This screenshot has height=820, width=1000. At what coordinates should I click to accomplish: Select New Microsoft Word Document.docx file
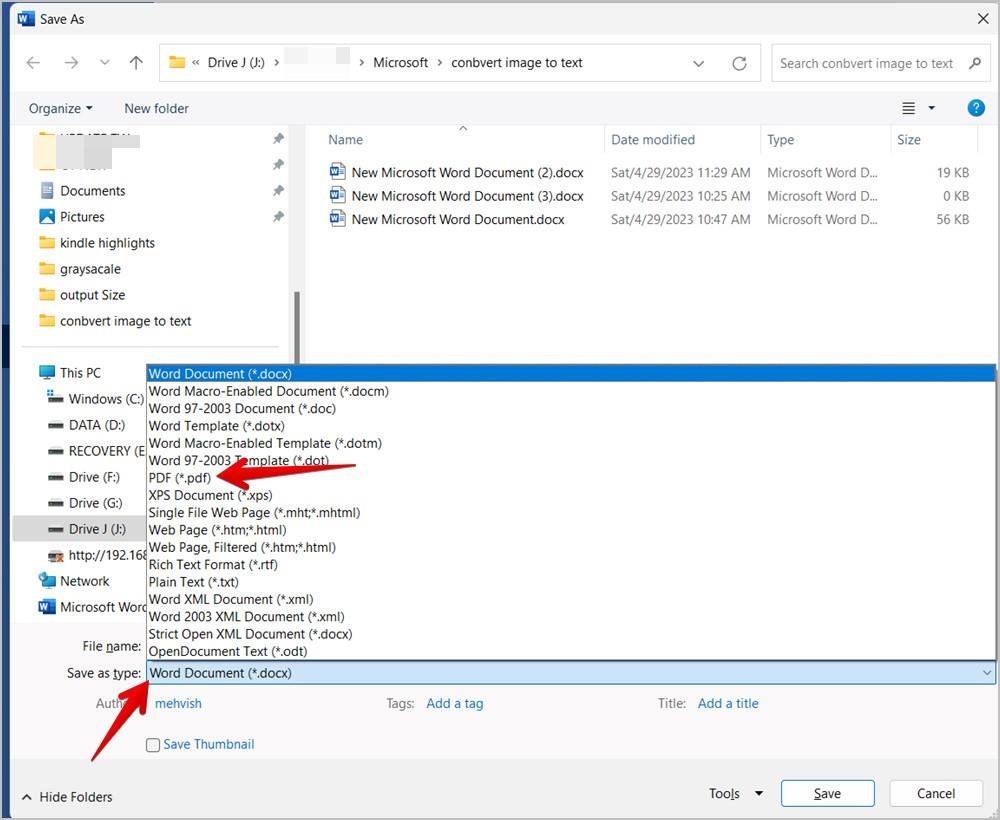coord(458,219)
